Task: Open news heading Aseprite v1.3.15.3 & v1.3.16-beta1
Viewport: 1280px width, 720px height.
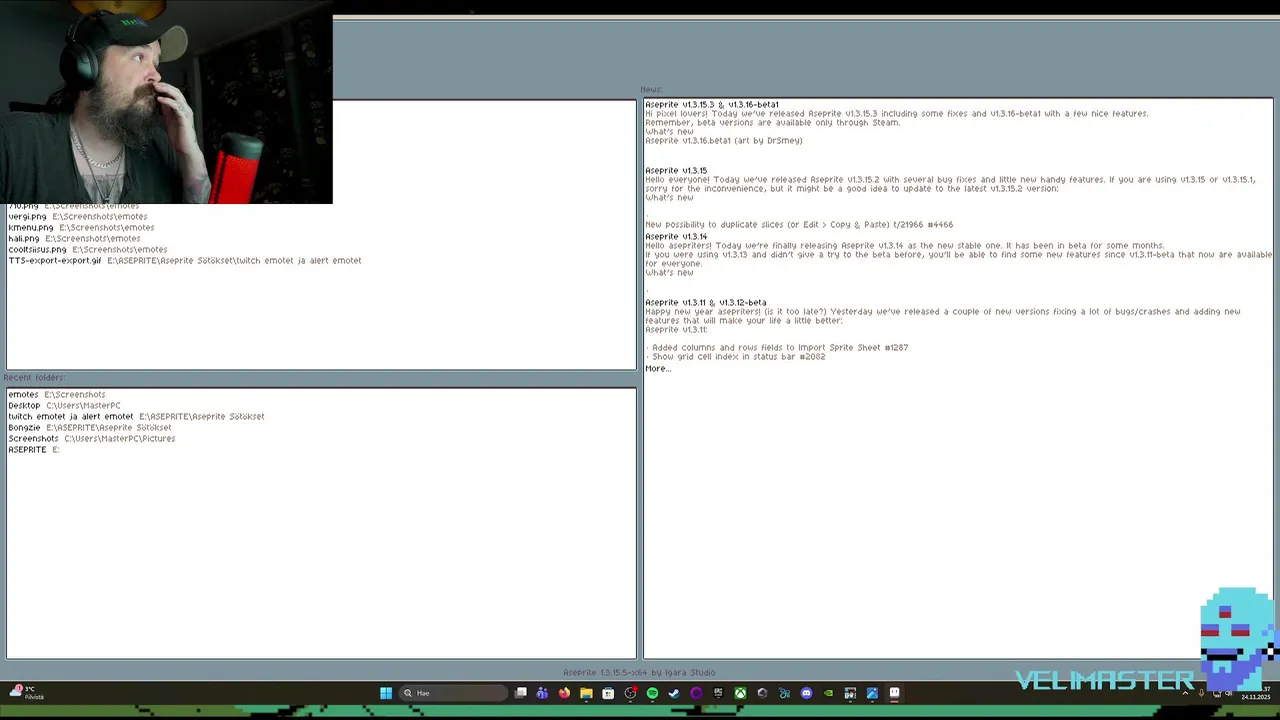Action: pos(712,104)
